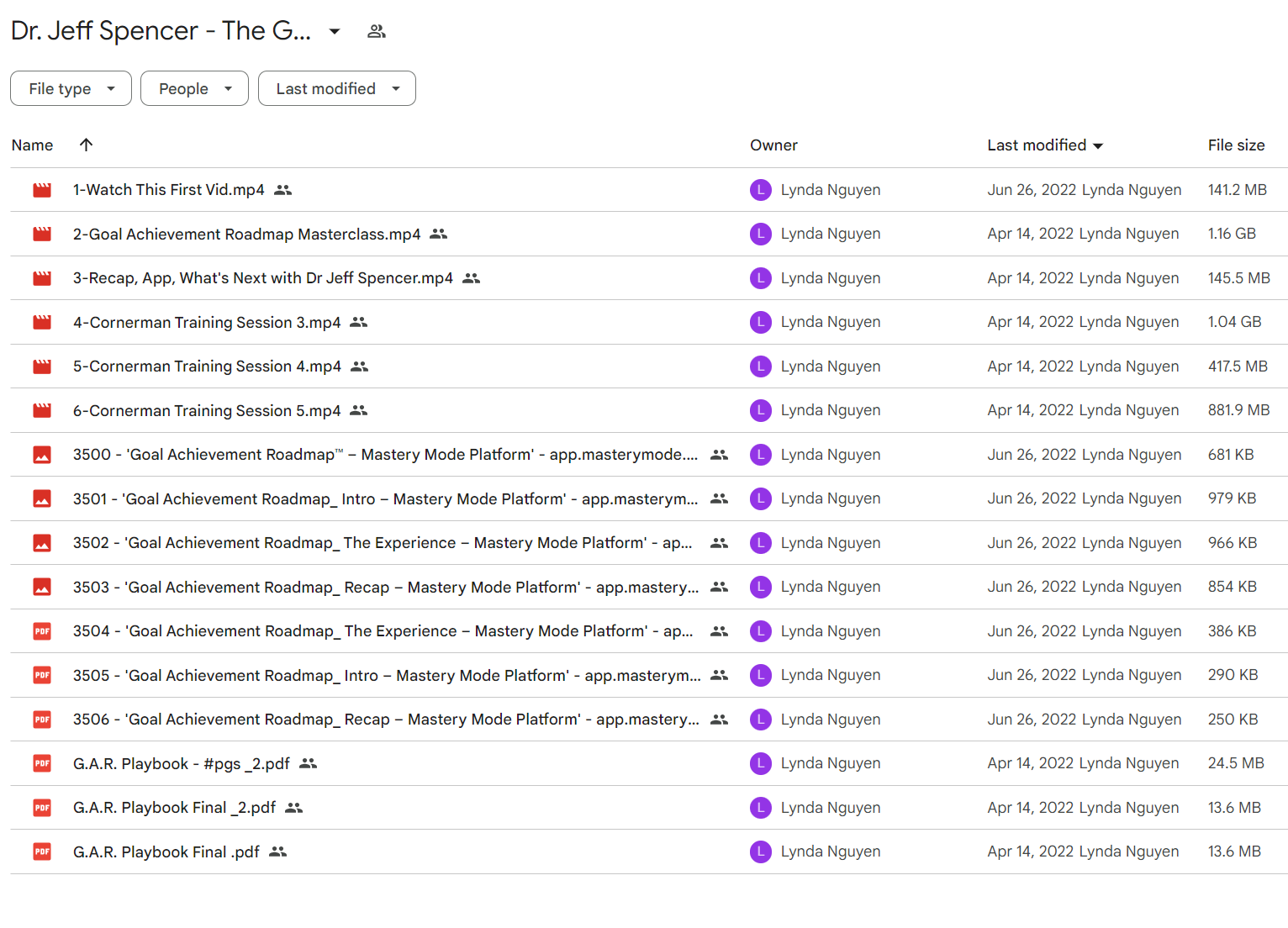Open the File type filter
The height and width of the screenshot is (928, 1288).
[x=71, y=88]
